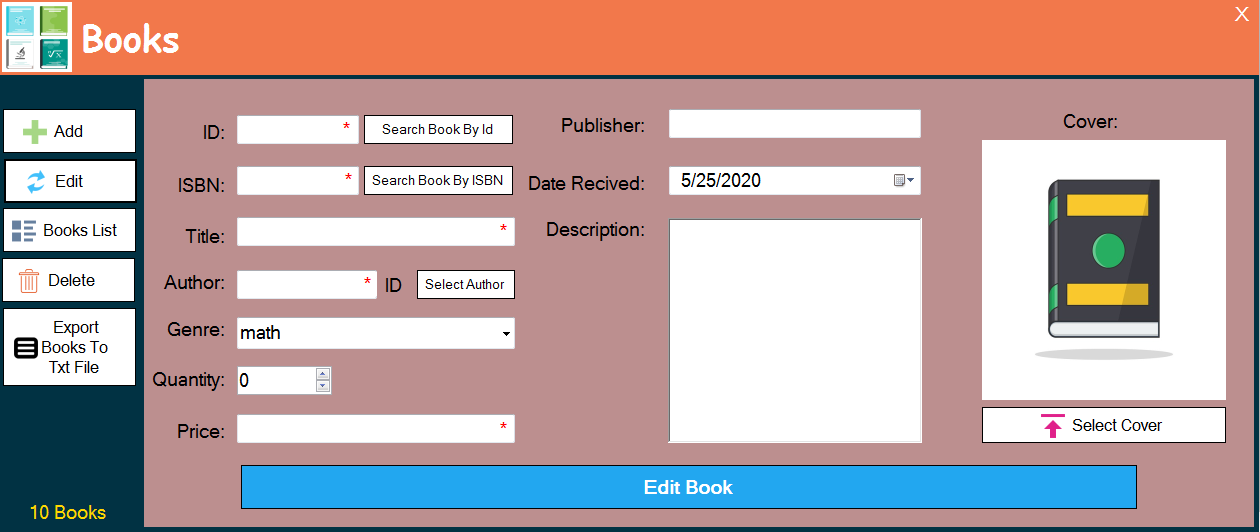Viewport: 1260px width, 532px height.
Task: Click the green plus Add icon
Action: 35,131
